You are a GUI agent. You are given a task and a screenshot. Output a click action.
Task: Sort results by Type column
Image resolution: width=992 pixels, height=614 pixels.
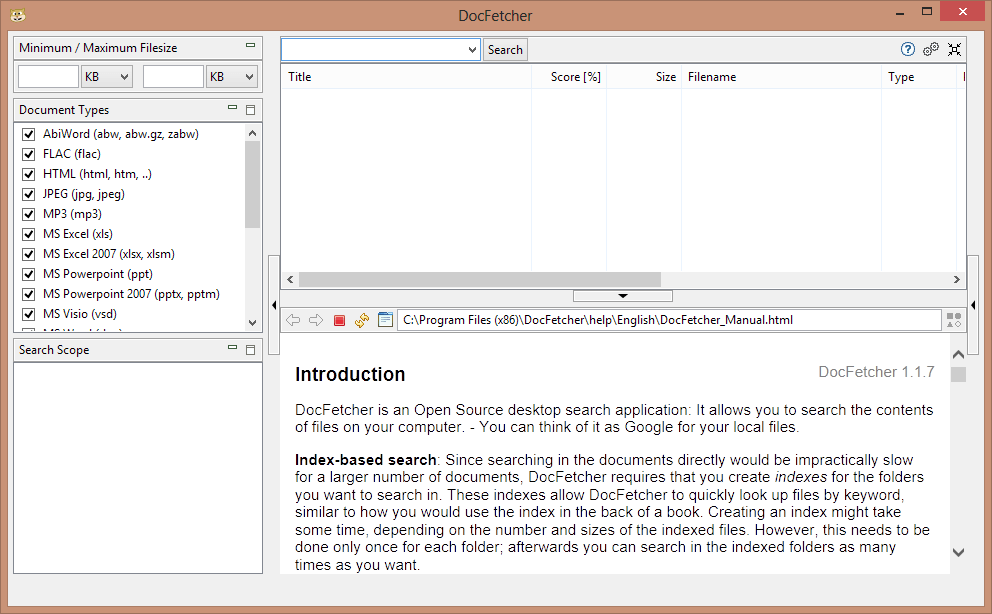click(x=919, y=77)
